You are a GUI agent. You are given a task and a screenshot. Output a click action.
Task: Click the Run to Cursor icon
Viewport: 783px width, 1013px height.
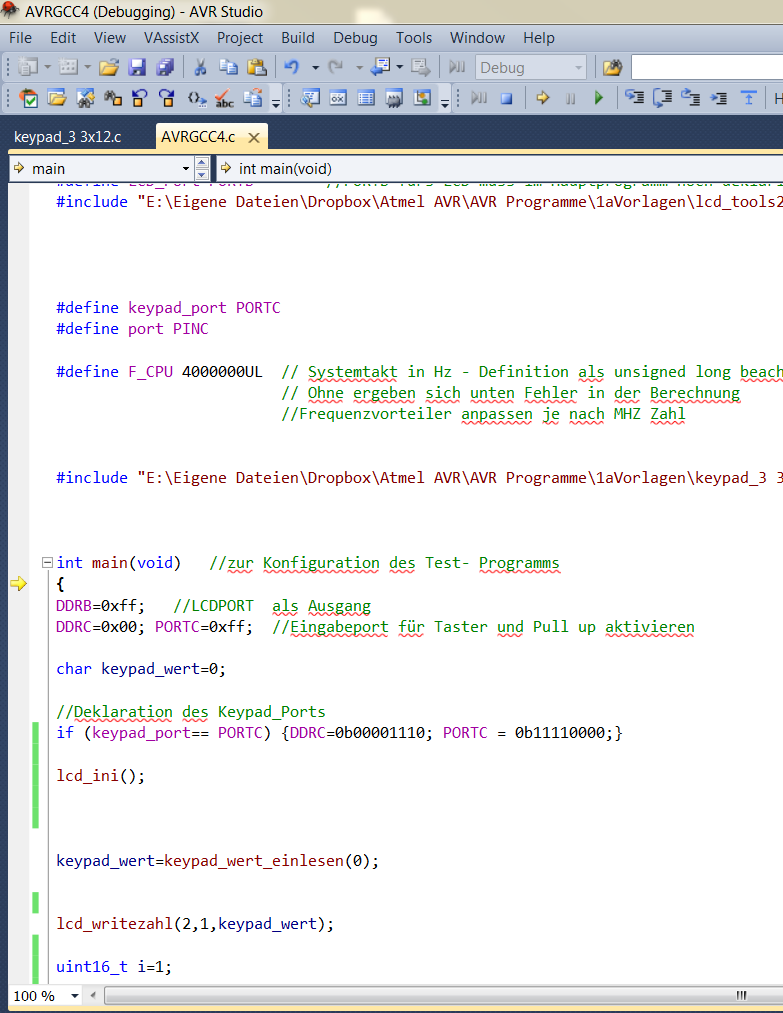(719, 99)
